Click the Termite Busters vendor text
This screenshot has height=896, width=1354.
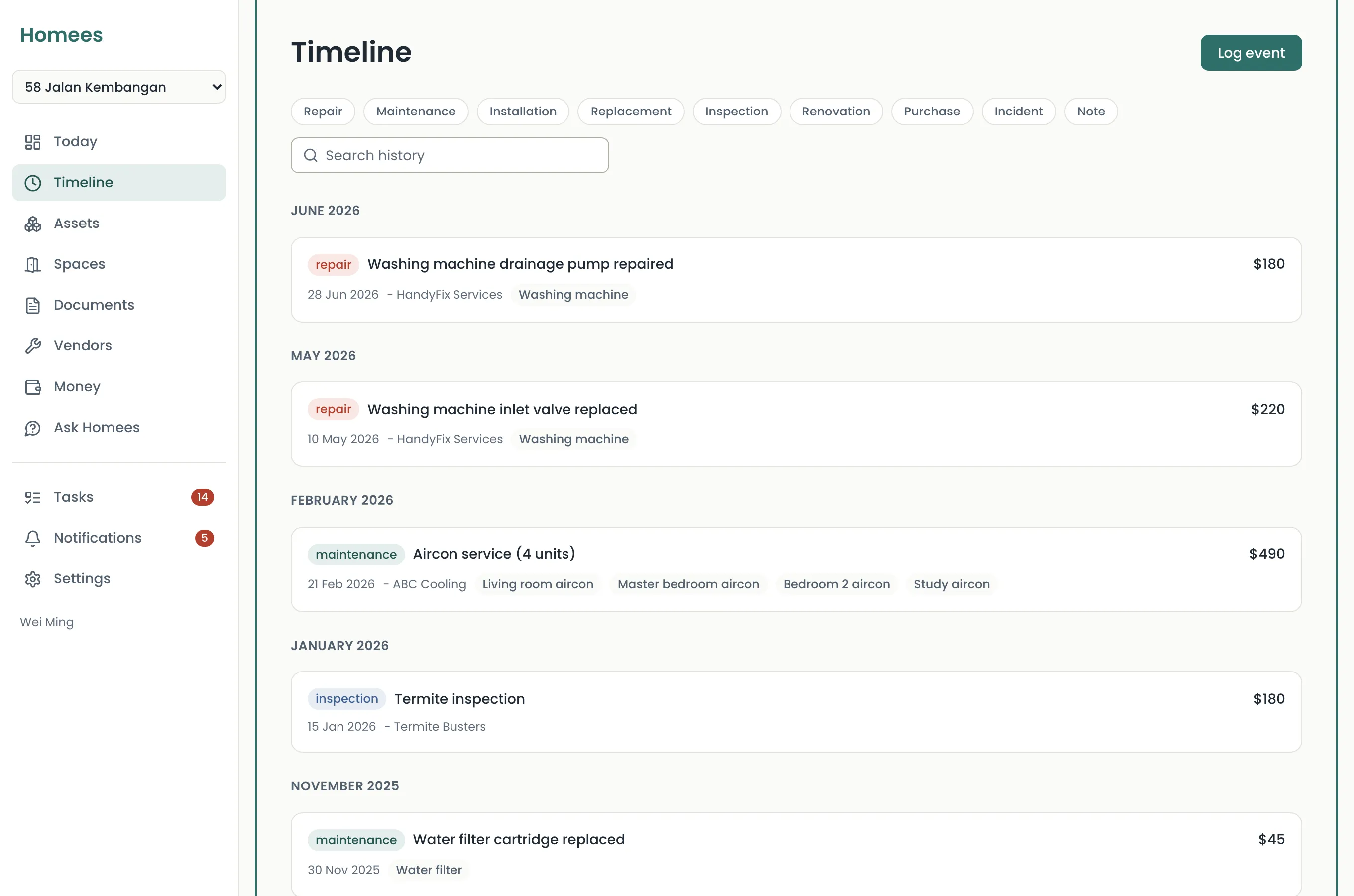pyautogui.click(x=440, y=727)
